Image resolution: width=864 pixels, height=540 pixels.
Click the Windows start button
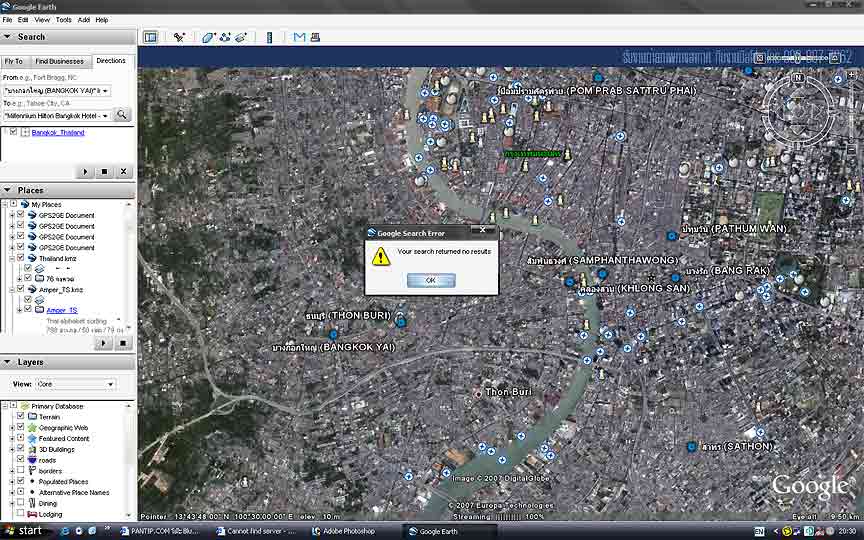pyautogui.click(x=25, y=531)
